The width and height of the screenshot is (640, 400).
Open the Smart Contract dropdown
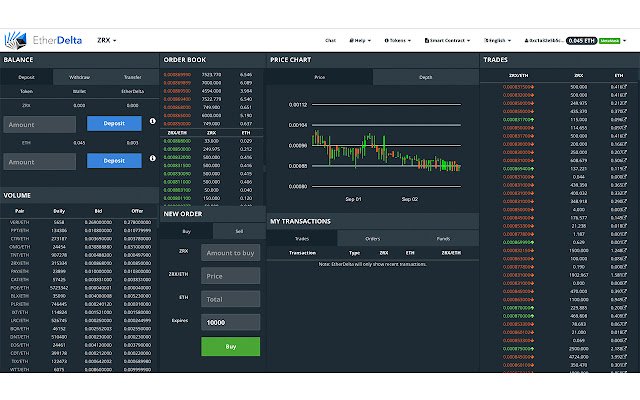[x=447, y=40]
